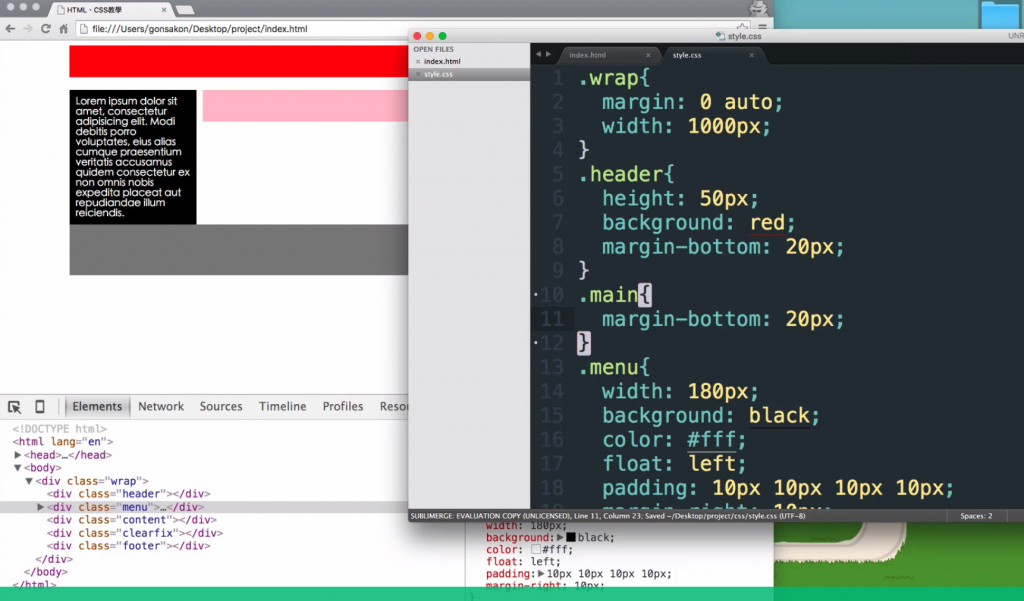Select the html lang en DOM row
1024x601 pixels.
click(x=63, y=442)
